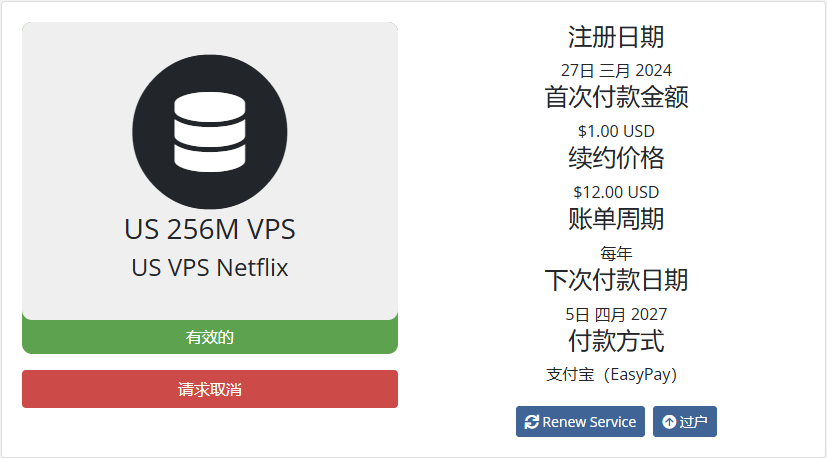The height and width of the screenshot is (458, 827).
Task: Click the Renew Service button
Action: point(580,422)
